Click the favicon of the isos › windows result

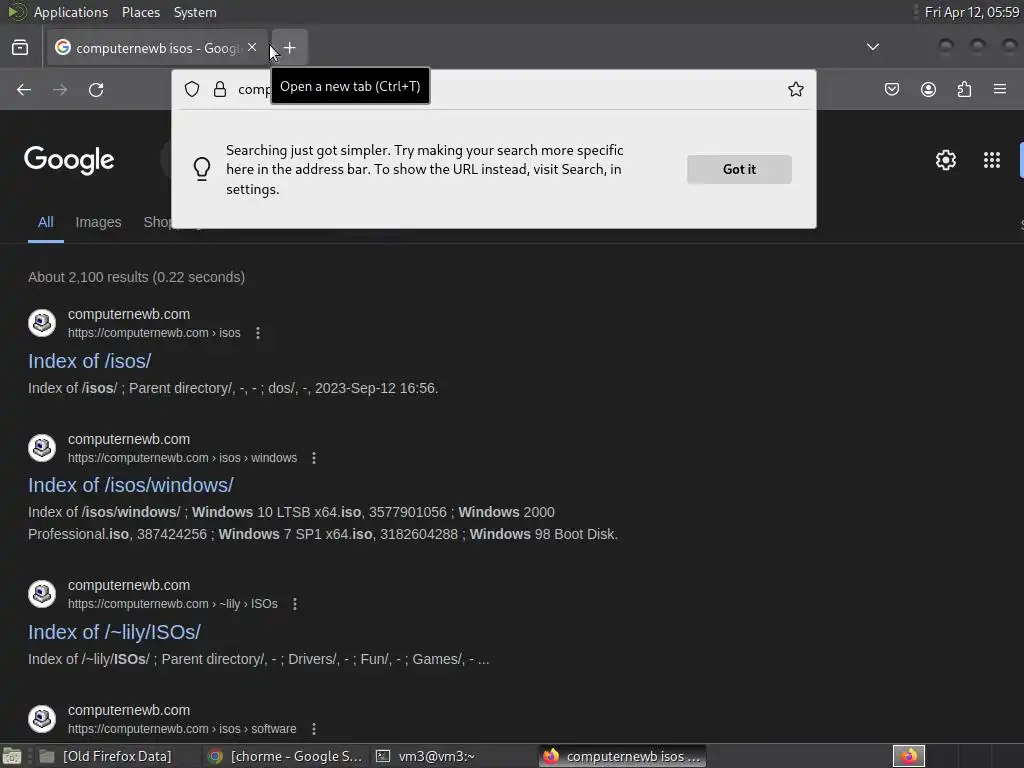click(x=42, y=448)
